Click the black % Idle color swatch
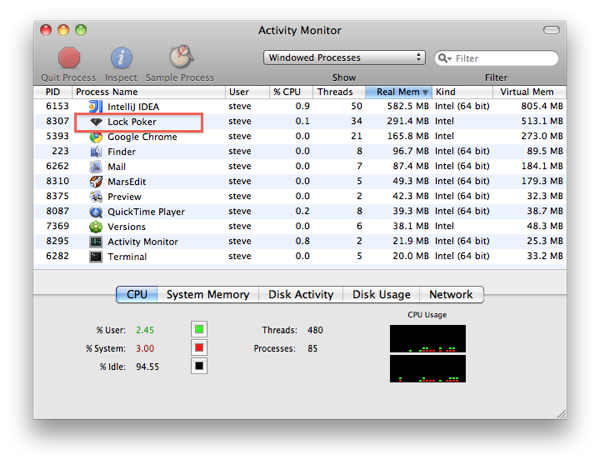This screenshot has width=600, height=465. [199, 366]
